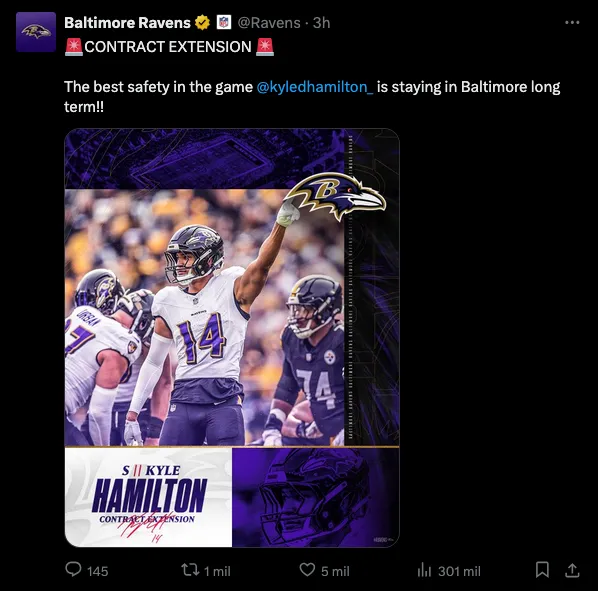Bookmark the tweet with the bookmark icon

pos(542,570)
